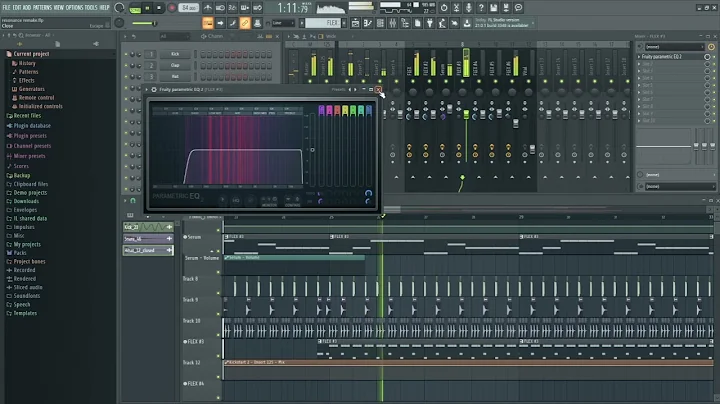This screenshot has height=404, width=720.
Task: Open the FILE menu
Action: (x=6, y=8)
